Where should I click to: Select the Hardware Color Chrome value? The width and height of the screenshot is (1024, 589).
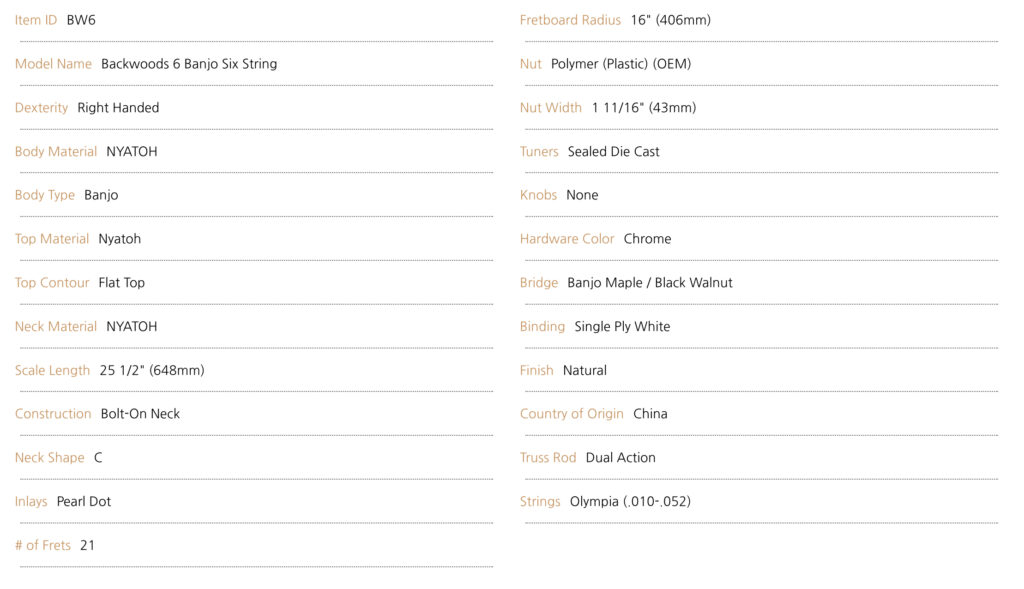tap(647, 239)
